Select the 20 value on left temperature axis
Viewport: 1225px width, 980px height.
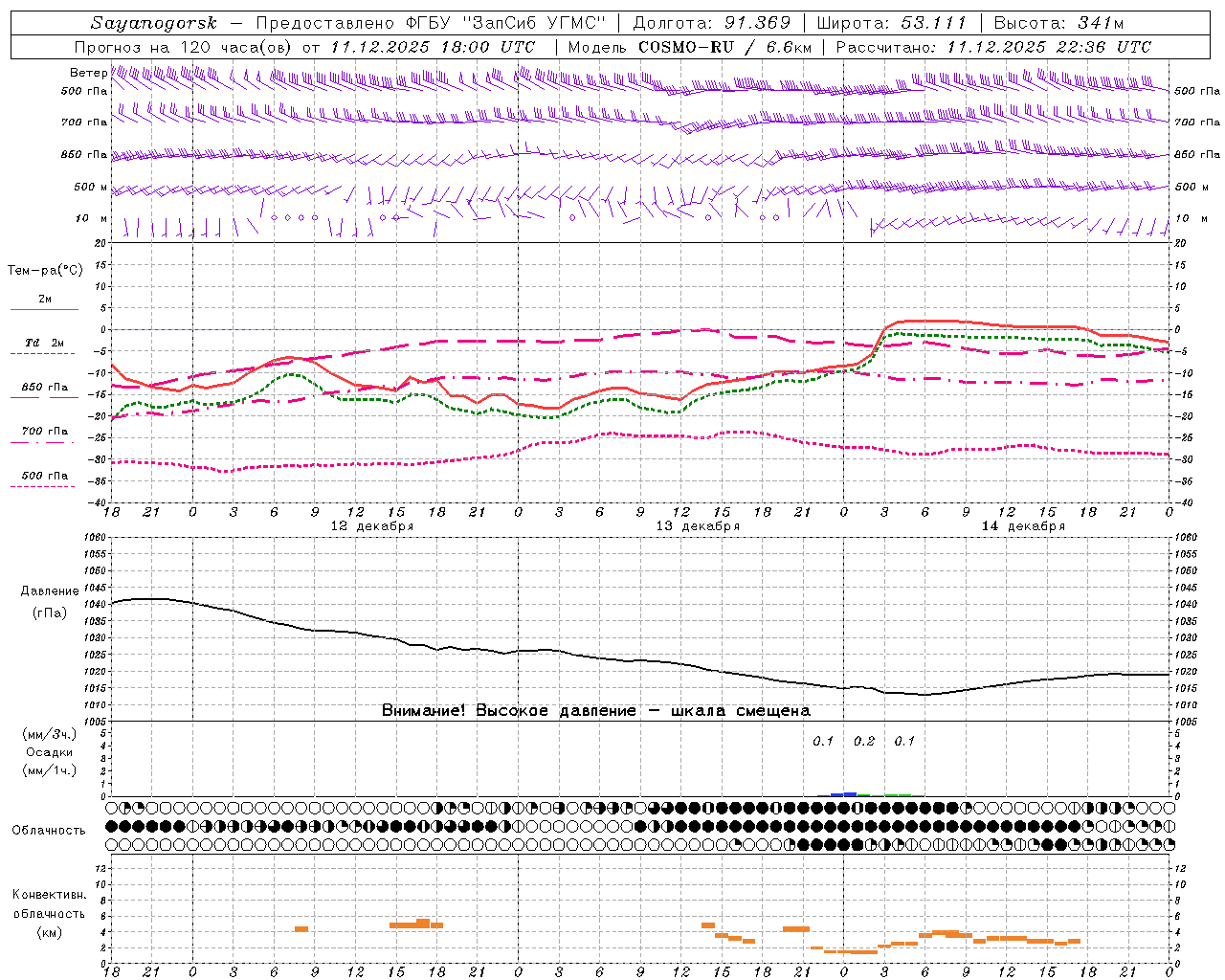click(x=101, y=243)
